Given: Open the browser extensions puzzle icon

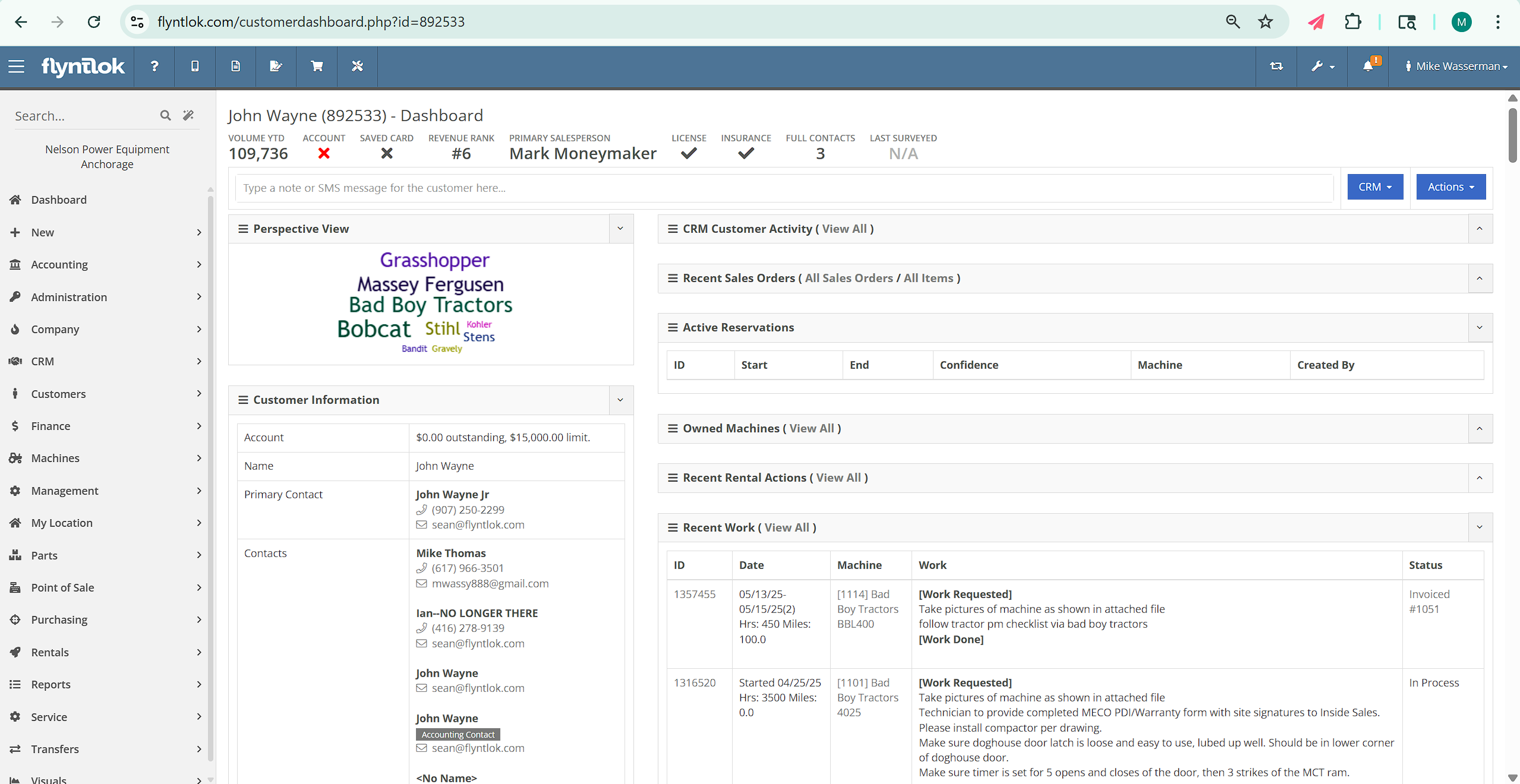Looking at the screenshot, I should coord(1352,22).
